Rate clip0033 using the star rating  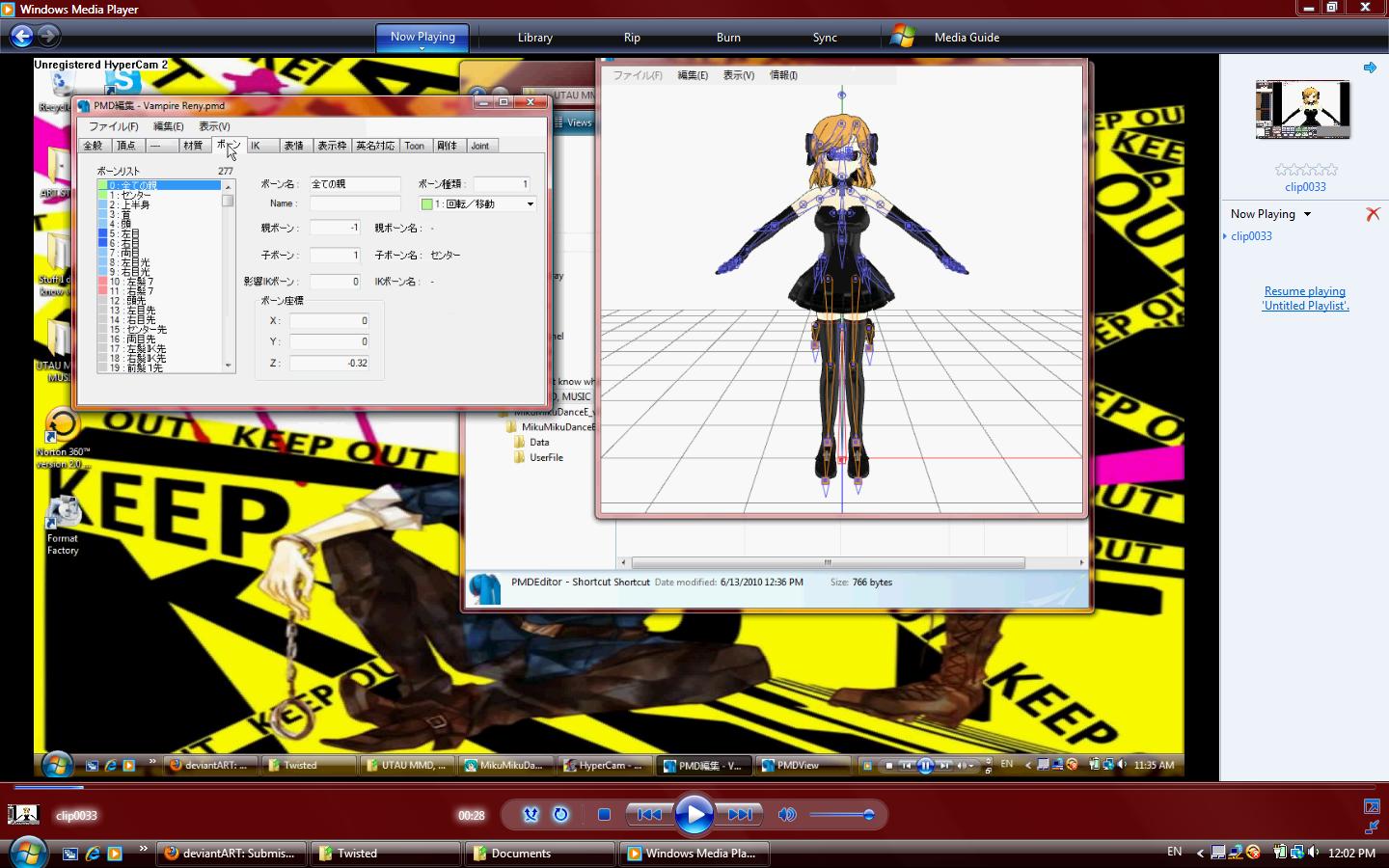point(1305,169)
